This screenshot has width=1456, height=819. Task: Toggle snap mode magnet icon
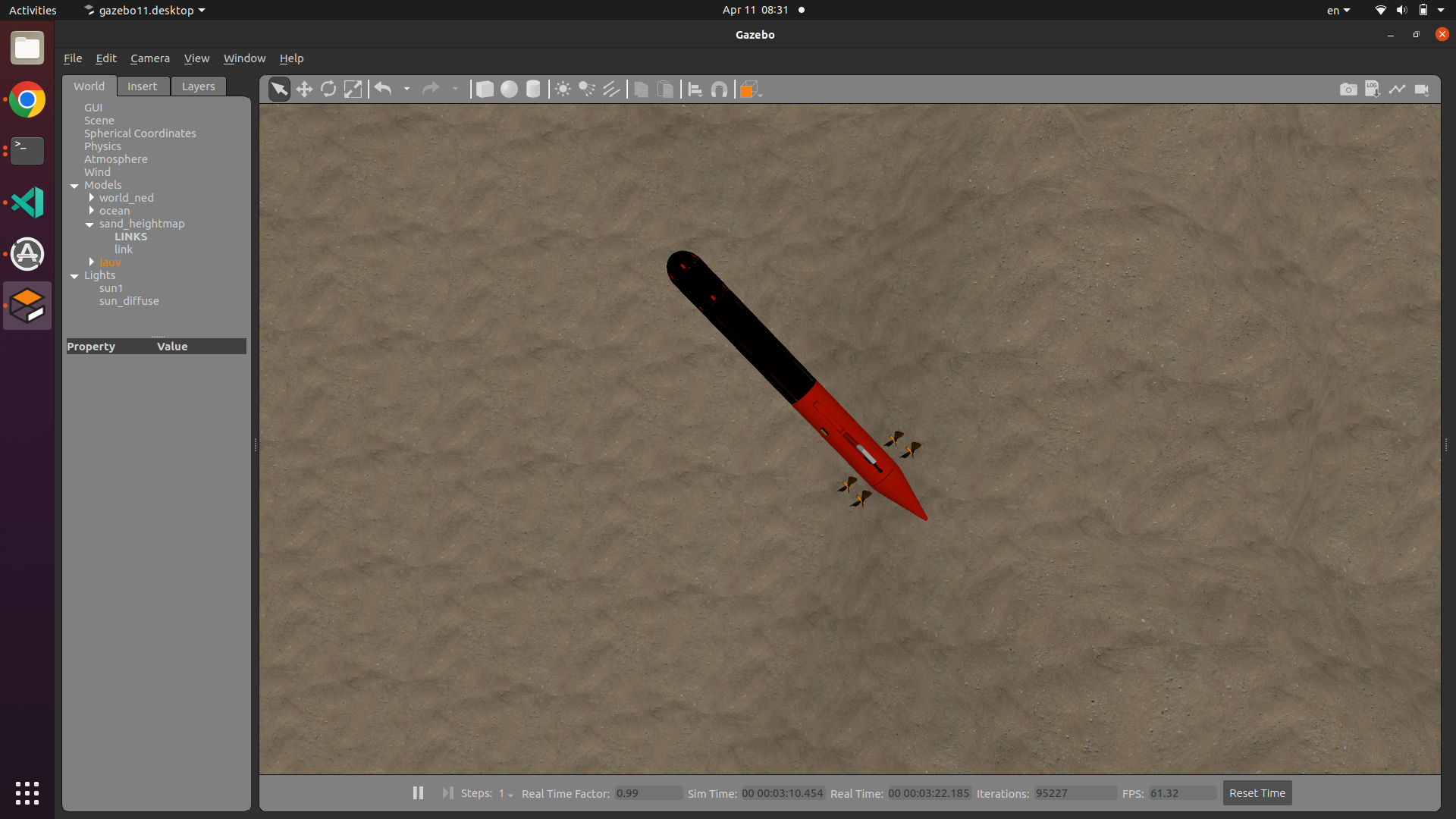[x=719, y=89]
